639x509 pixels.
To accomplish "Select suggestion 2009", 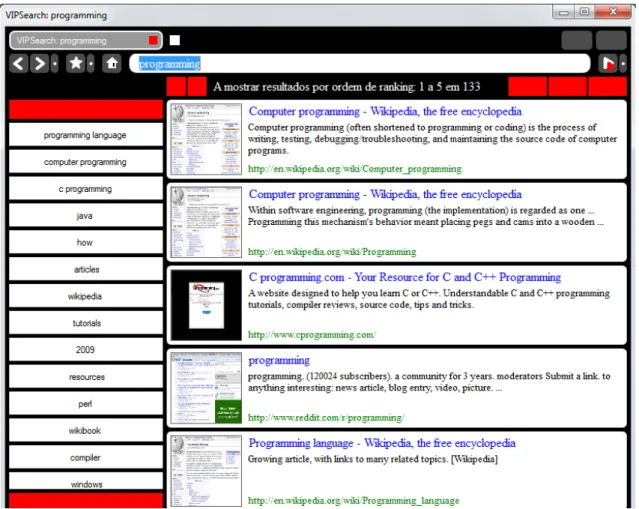I will 86,350.
